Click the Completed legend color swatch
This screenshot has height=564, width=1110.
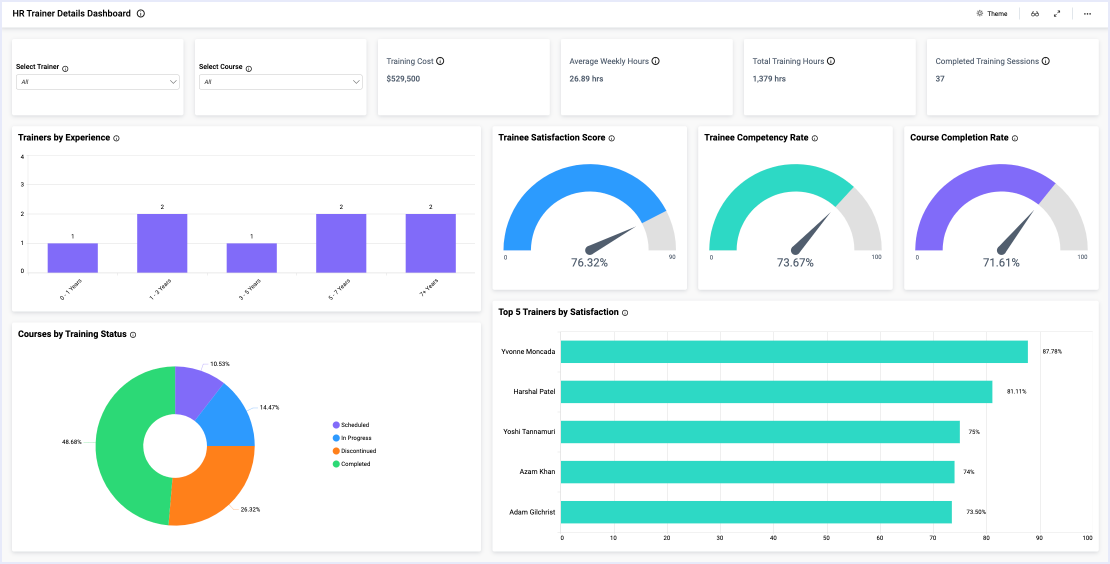tap(336, 464)
